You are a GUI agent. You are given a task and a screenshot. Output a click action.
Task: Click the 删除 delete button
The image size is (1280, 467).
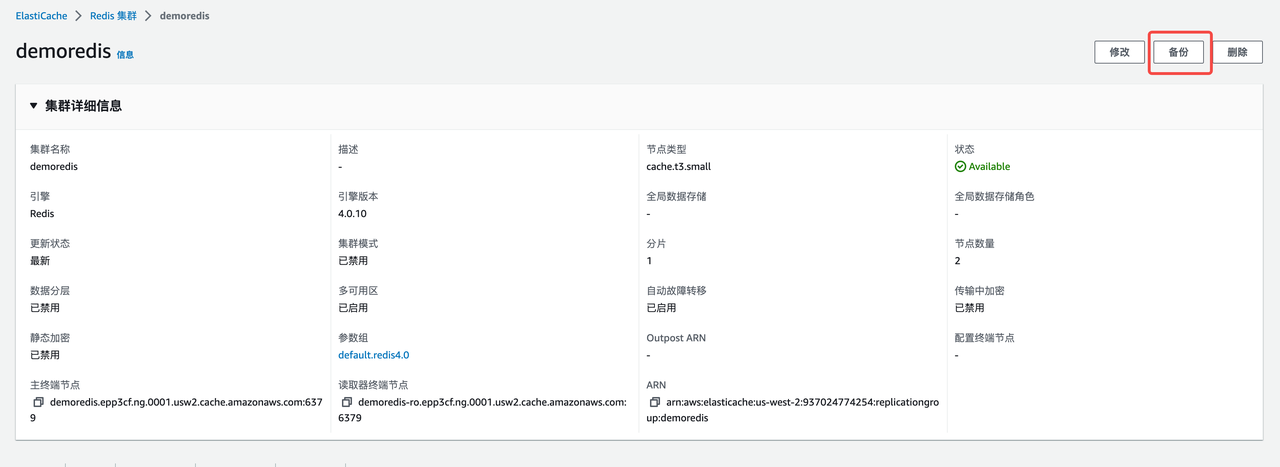(1237, 52)
